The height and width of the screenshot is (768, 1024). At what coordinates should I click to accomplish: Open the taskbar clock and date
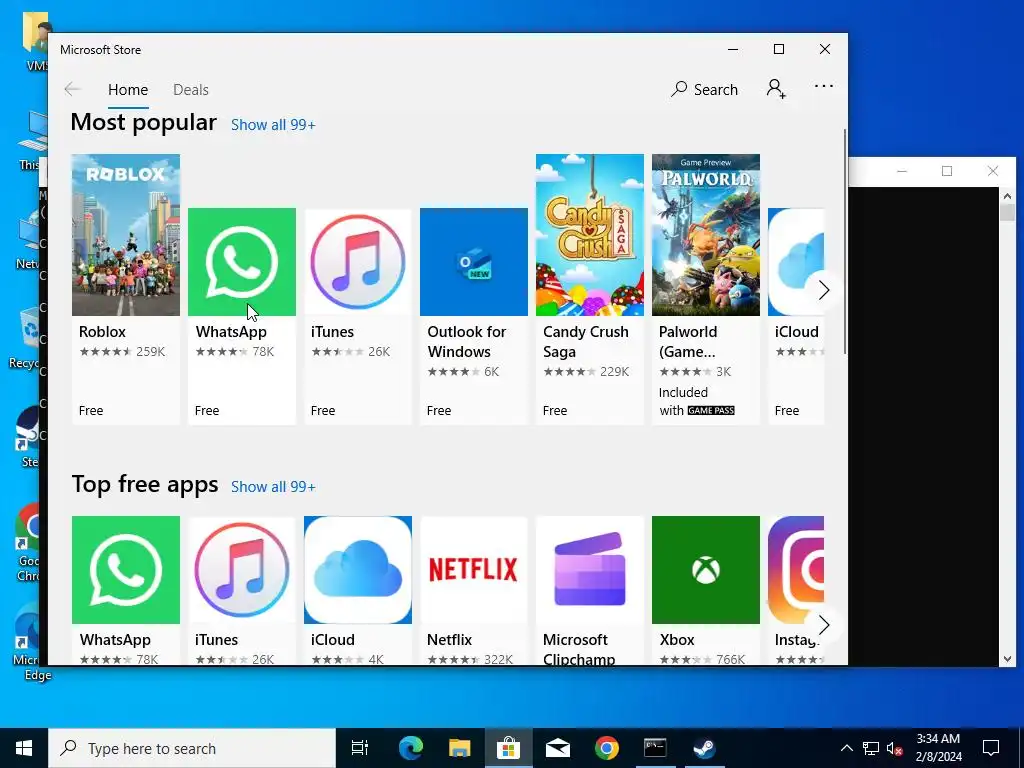pyautogui.click(x=938, y=748)
